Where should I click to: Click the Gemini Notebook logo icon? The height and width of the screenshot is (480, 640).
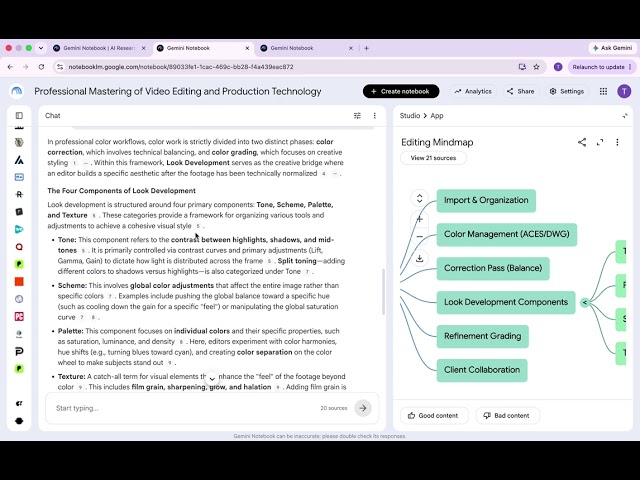[x=17, y=91]
